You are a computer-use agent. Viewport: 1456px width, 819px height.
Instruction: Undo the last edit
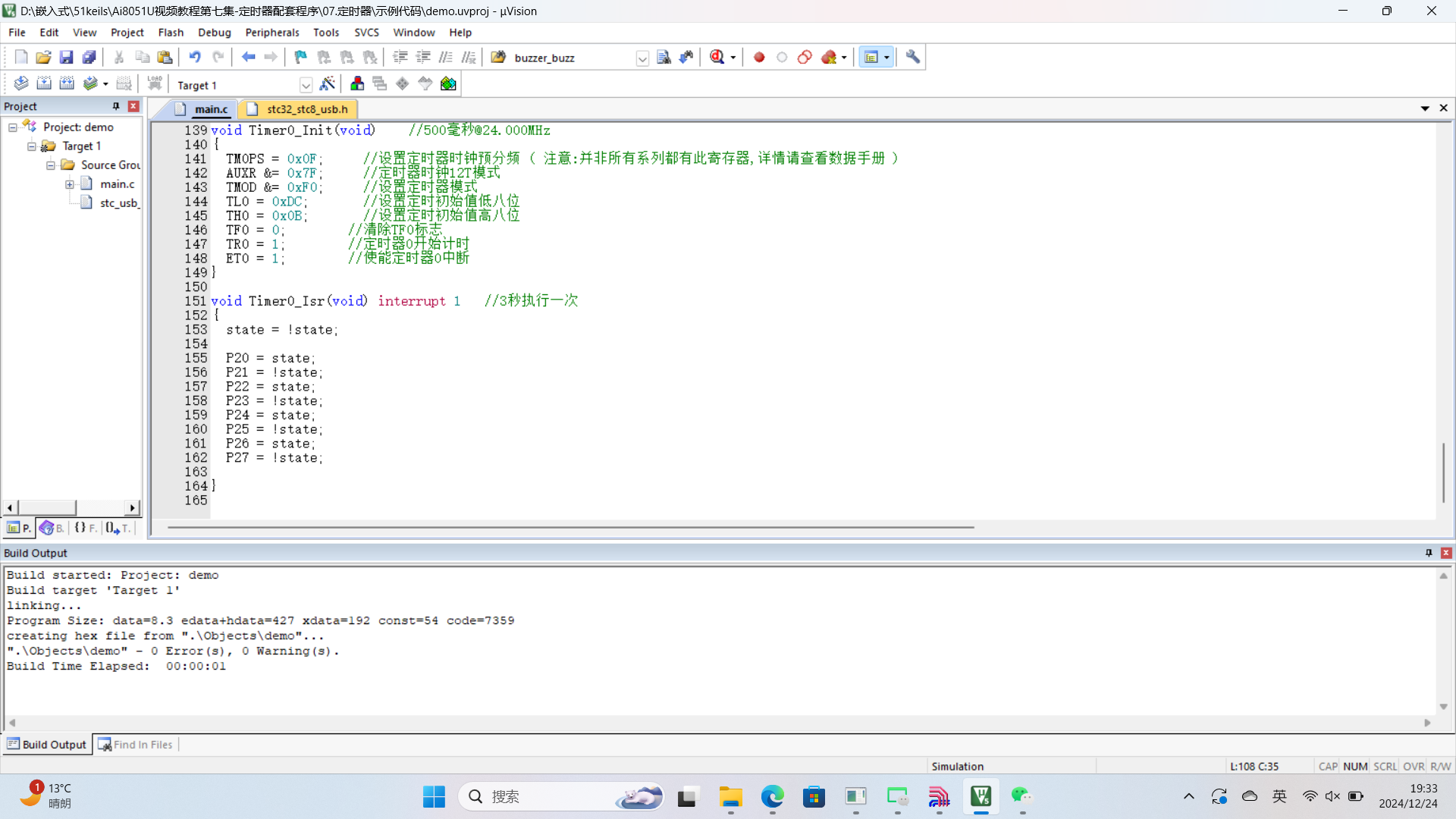click(x=195, y=57)
